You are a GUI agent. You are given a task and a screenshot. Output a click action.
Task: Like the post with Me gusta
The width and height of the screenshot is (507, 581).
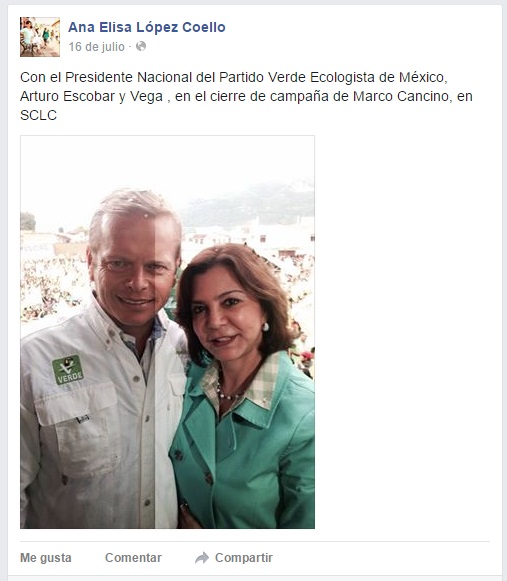click(46, 558)
